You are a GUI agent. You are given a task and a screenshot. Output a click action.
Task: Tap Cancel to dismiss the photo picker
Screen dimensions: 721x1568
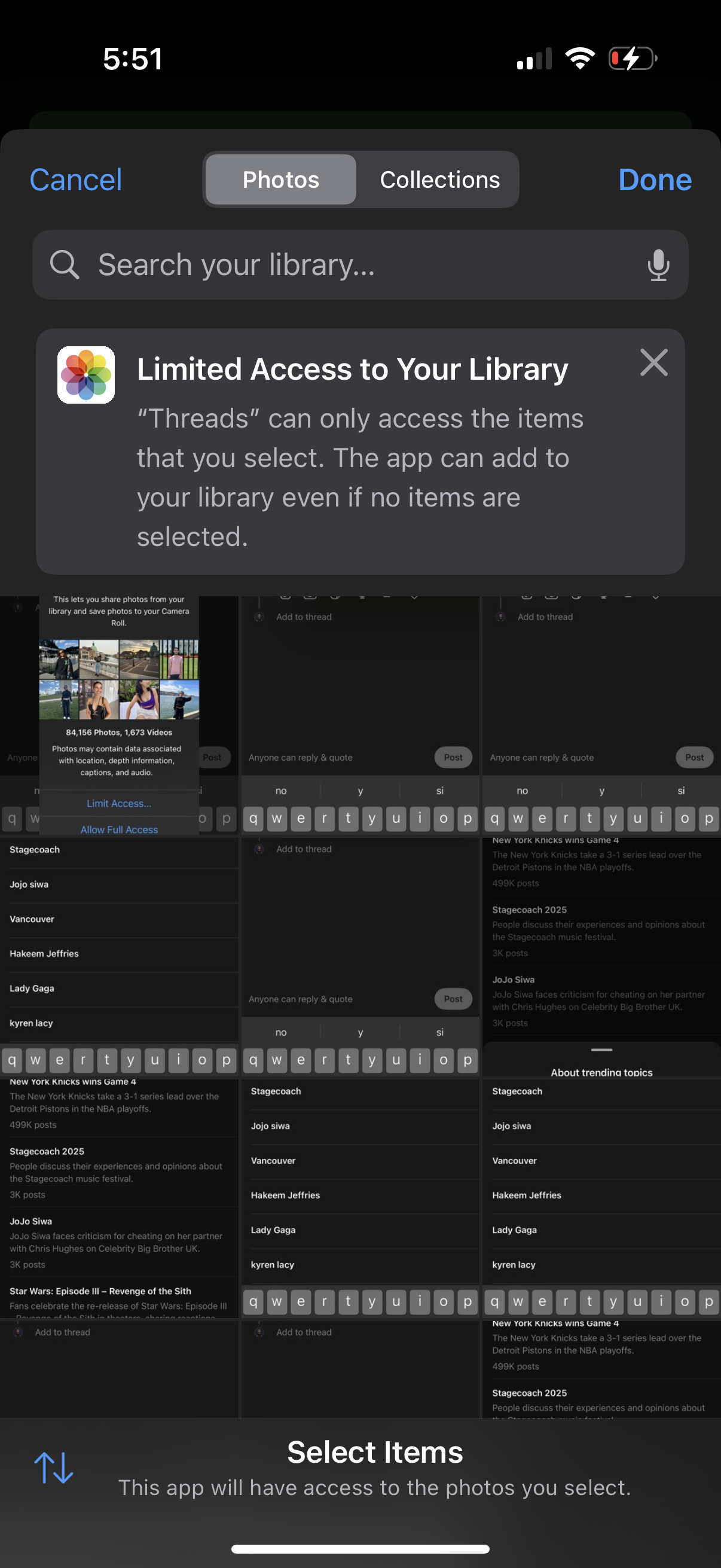[75, 179]
